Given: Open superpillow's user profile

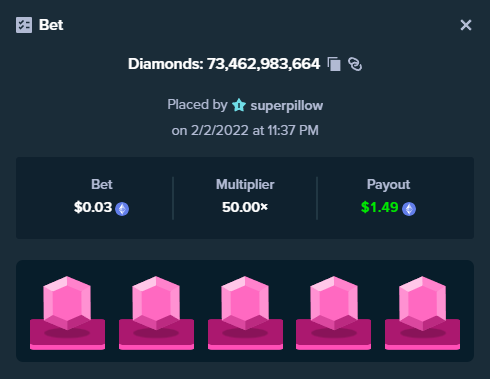Looking at the screenshot, I should coord(287,106).
